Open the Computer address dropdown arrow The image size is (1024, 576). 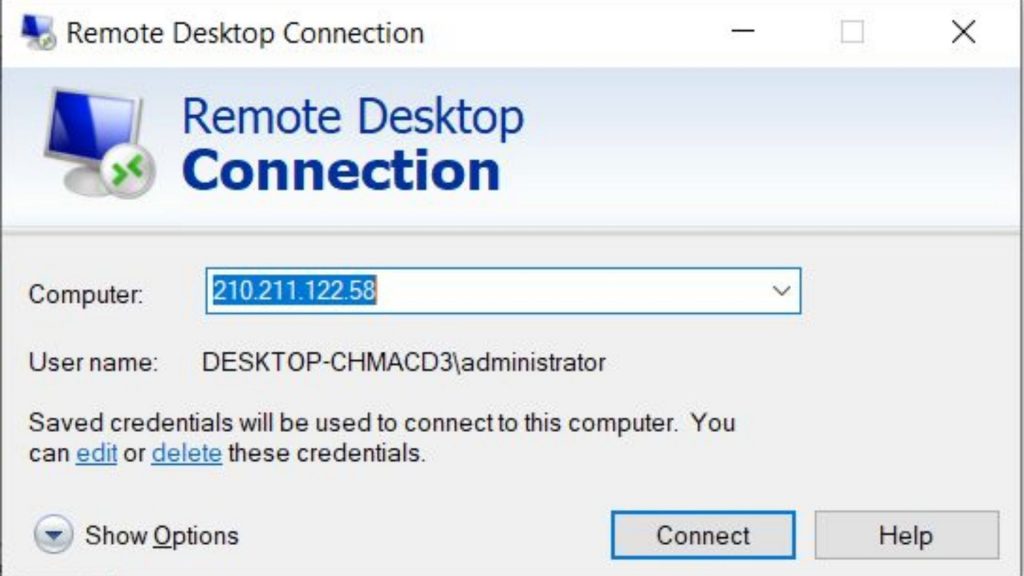[x=780, y=291]
